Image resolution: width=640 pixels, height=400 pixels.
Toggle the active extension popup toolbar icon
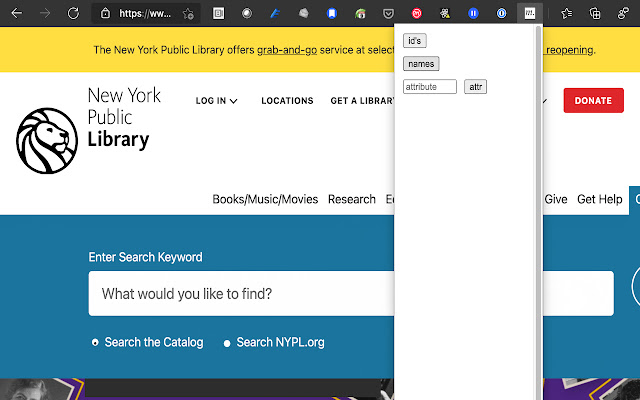[530, 13]
